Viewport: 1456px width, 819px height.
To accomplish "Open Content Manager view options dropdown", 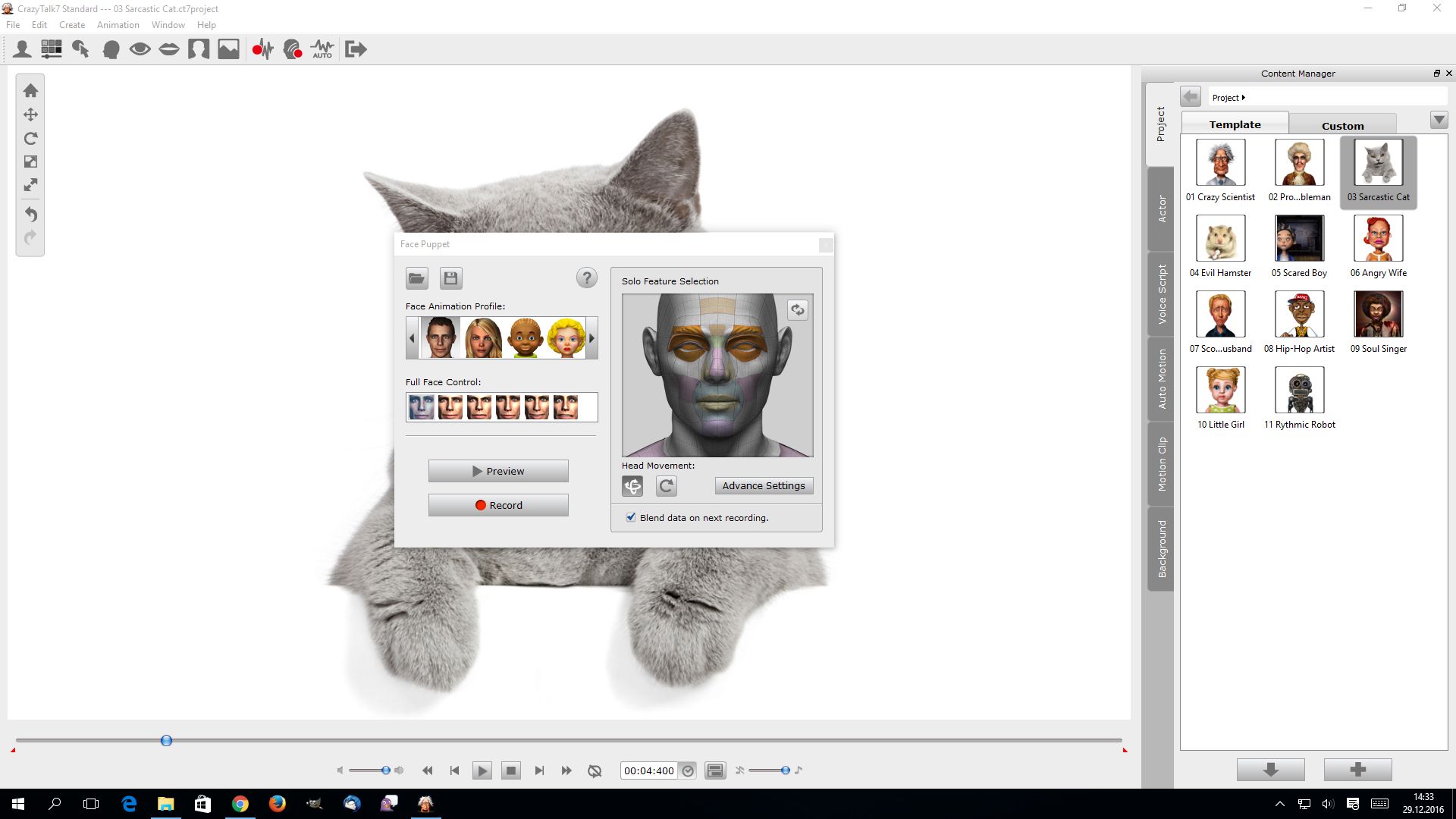I will pyautogui.click(x=1439, y=121).
